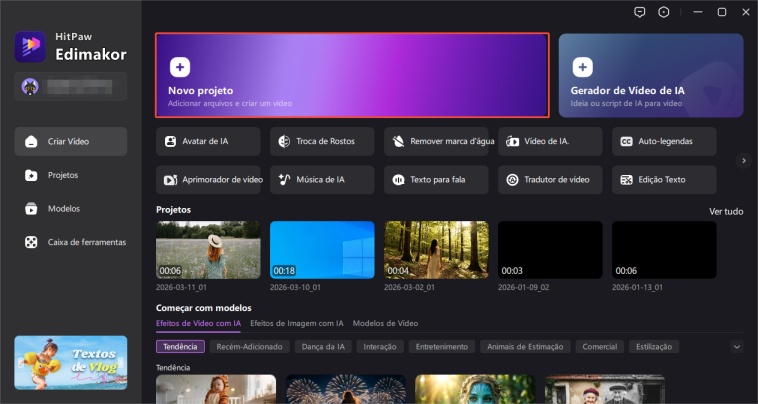Switch to Modelos de Vídeo tab
The width and height of the screenshot is (758, 404).
[x=385, y=323]
